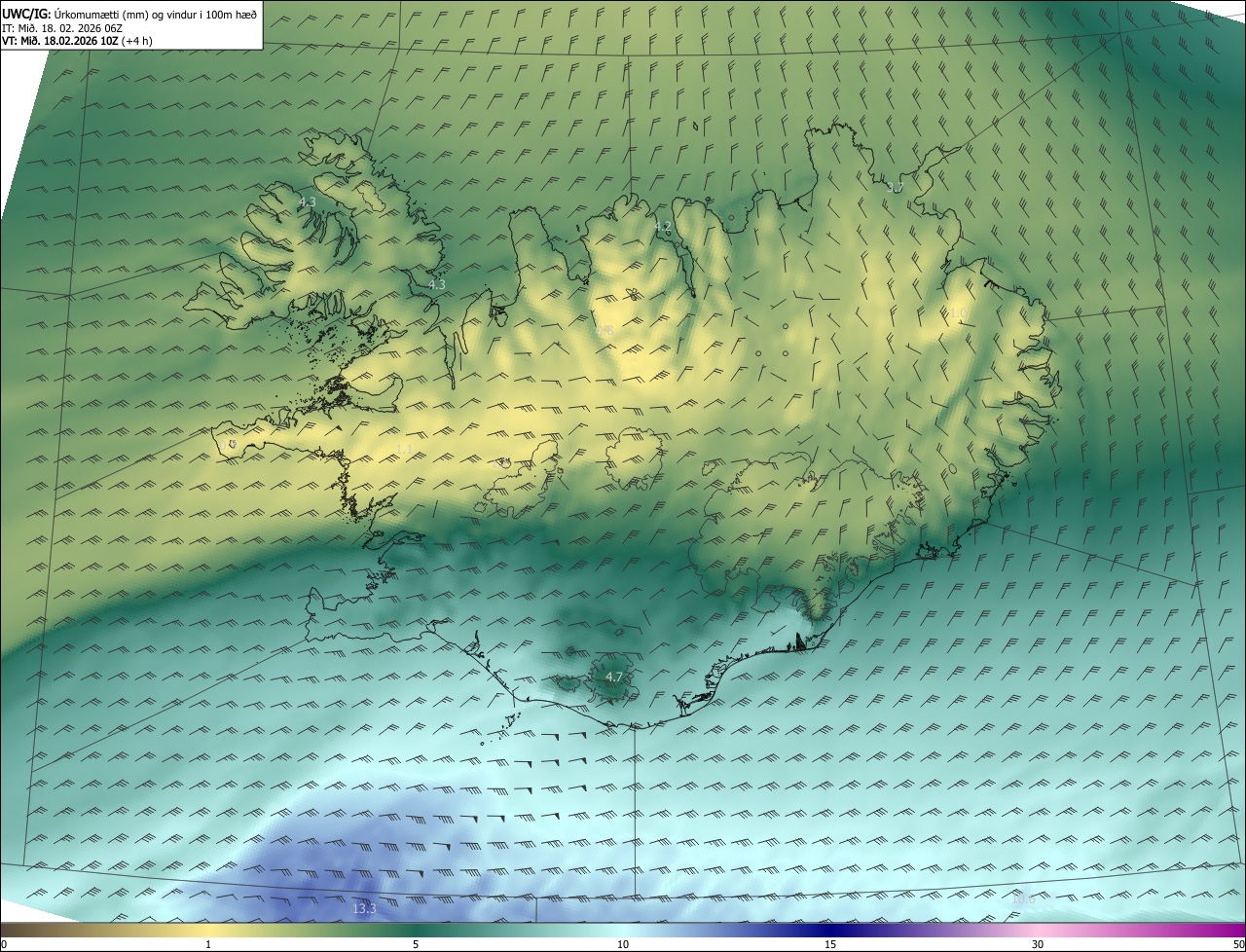Click the valid time line 'VT: Mið. 18.02.2026 10Z (+4 h)'
This screenshot has width=1246, height=952.
(x=77, y=41)
